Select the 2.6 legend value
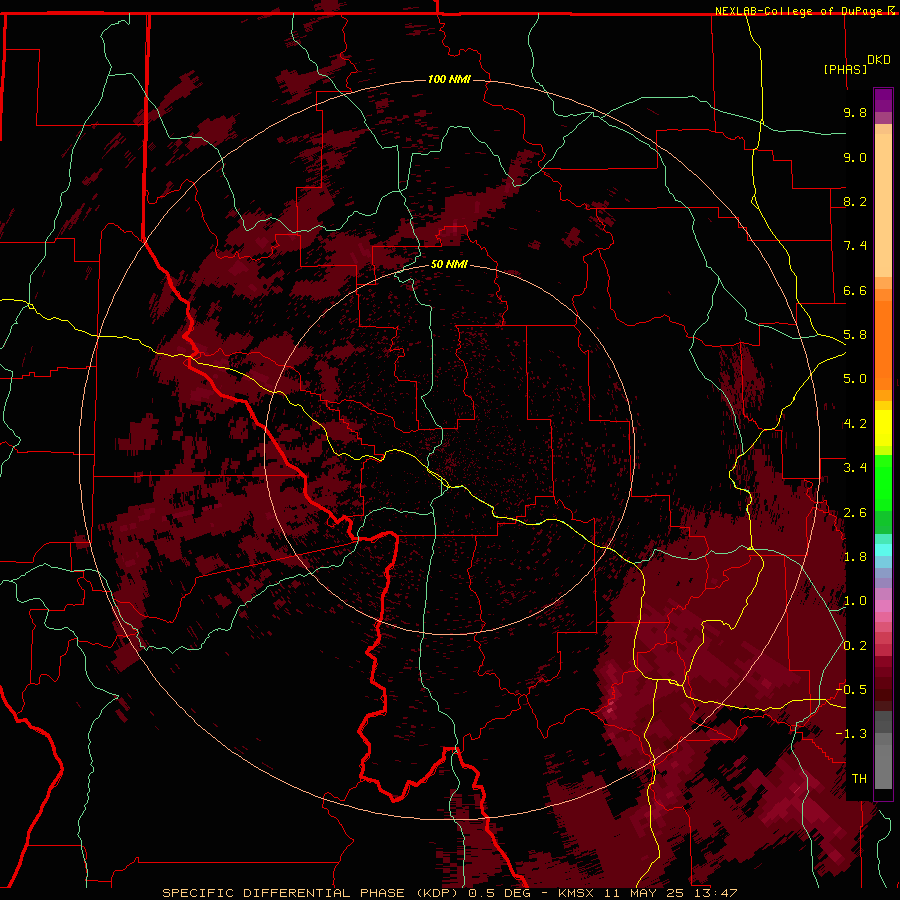 tap(855, 513)
